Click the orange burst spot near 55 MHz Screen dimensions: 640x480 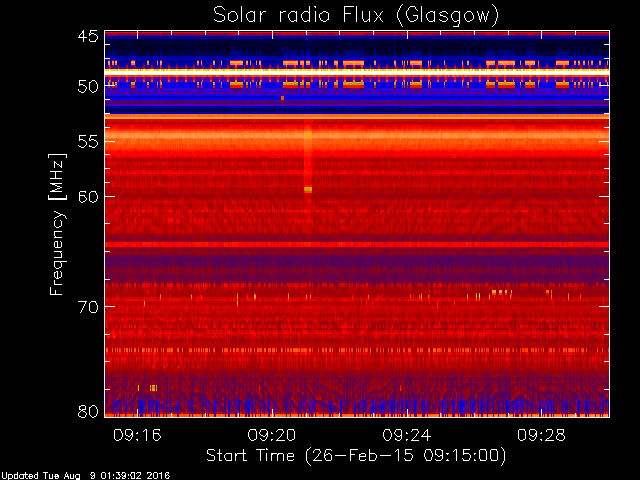pyautogui.click(x=308, y=136)
